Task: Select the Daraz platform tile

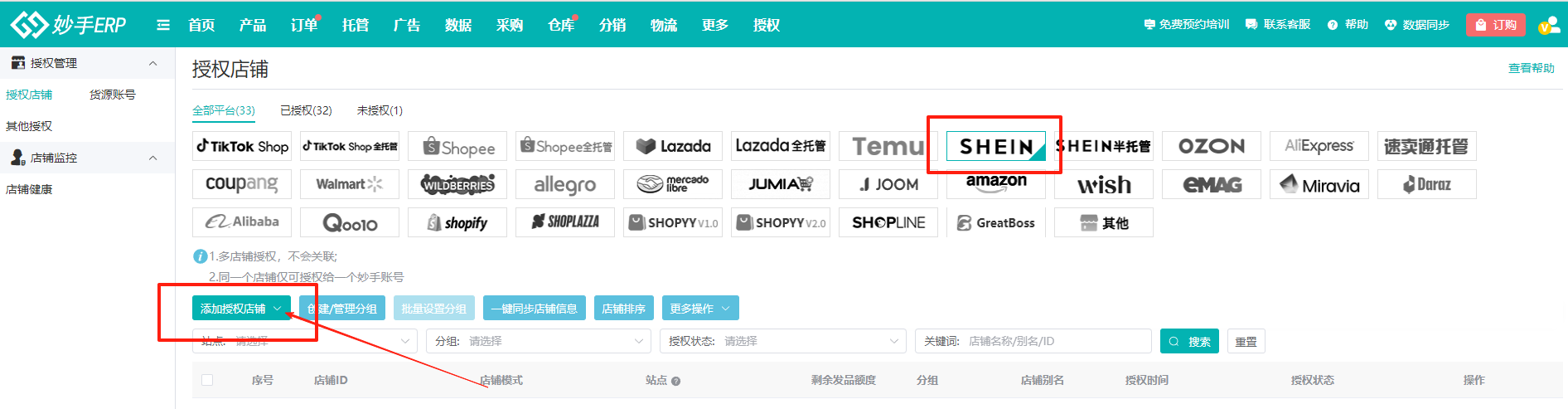Action: pyautogui.click(x=1427, y=184)
